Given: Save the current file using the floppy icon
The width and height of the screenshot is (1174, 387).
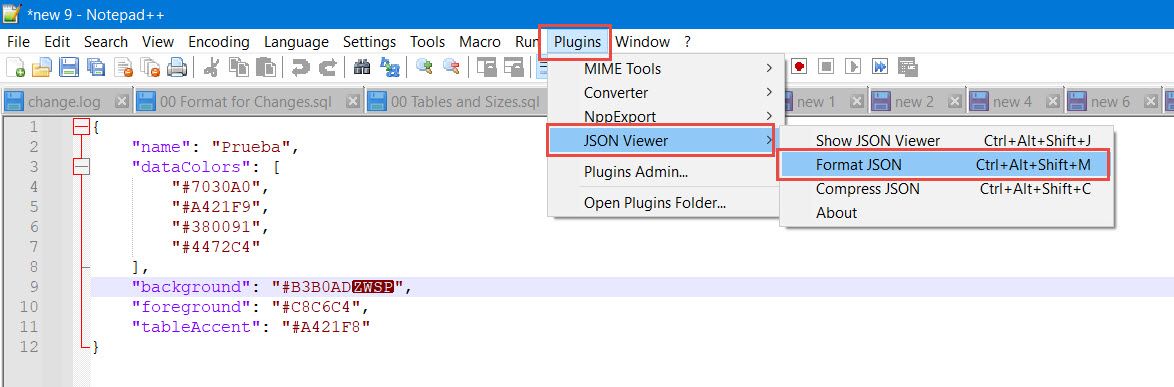Looking at the screenshot, I should point(69,67).
